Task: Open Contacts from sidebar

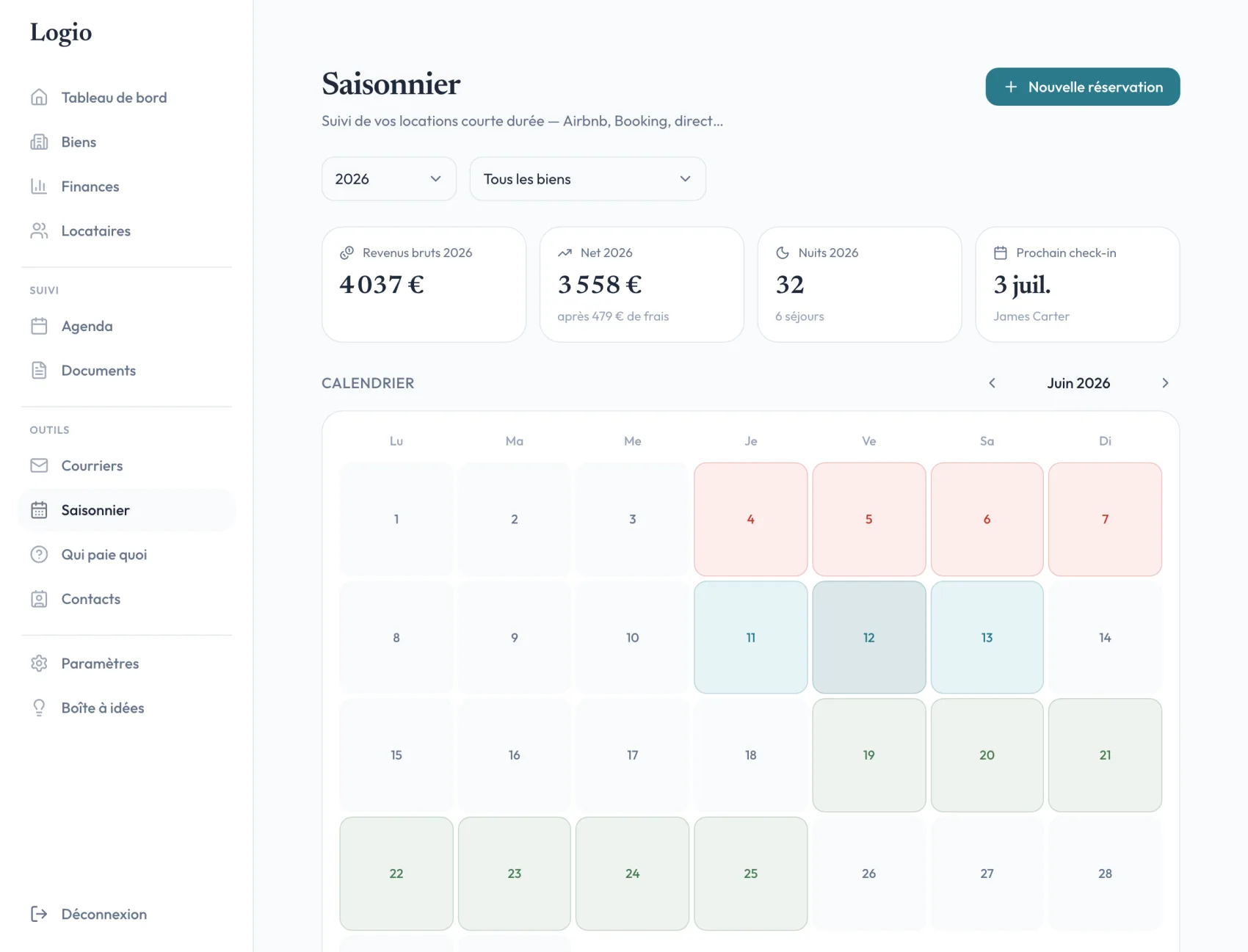Action: (x=126, y=599)
